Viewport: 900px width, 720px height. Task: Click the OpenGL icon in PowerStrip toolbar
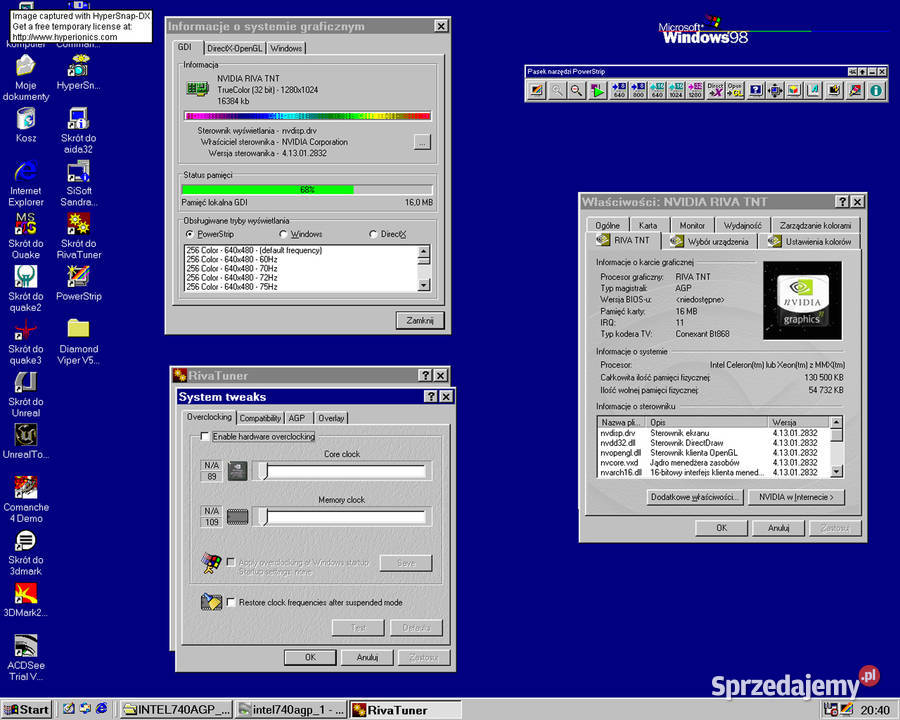735,91
